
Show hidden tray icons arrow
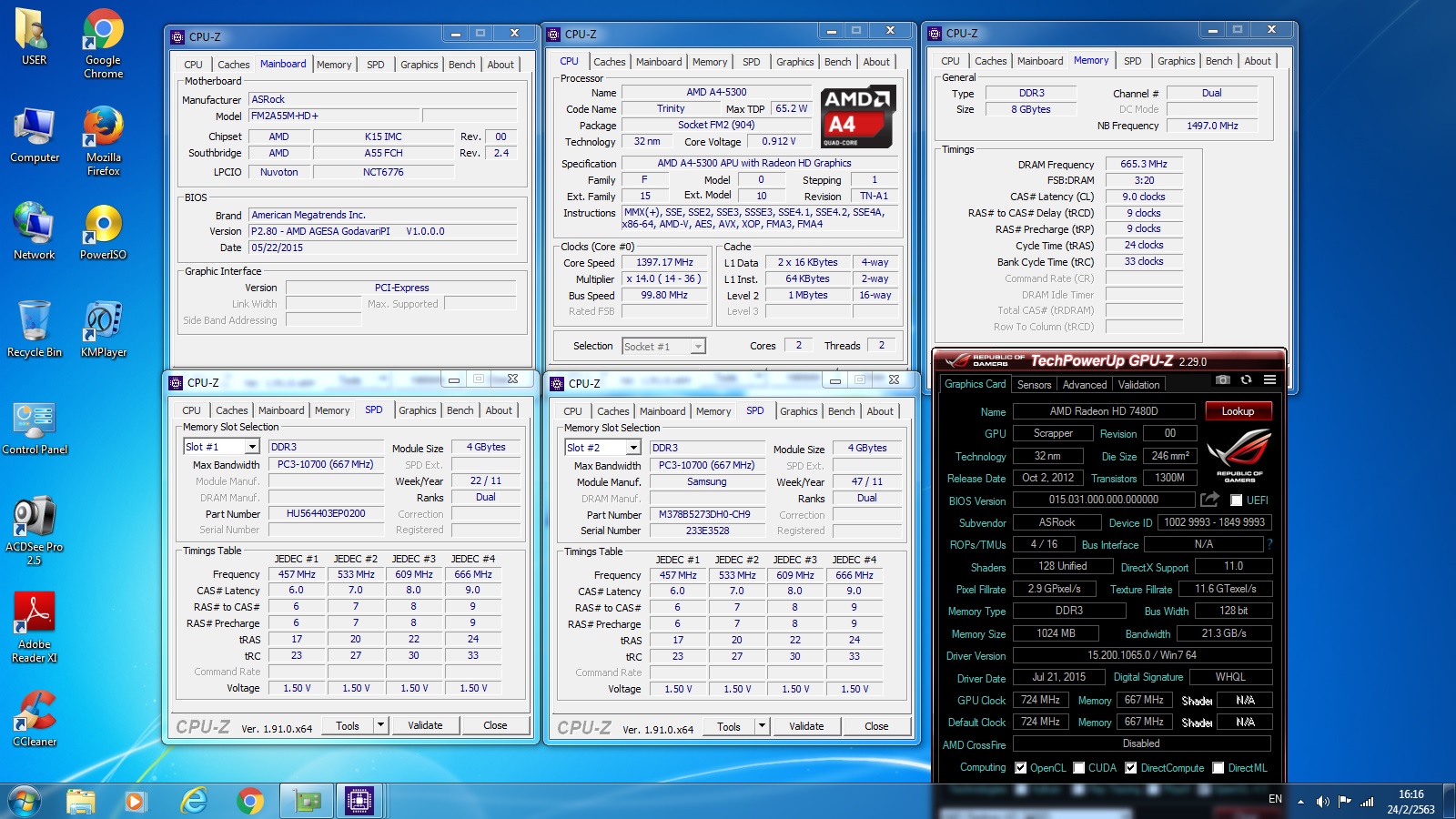pyautogui.click(x=1300, y=802)
